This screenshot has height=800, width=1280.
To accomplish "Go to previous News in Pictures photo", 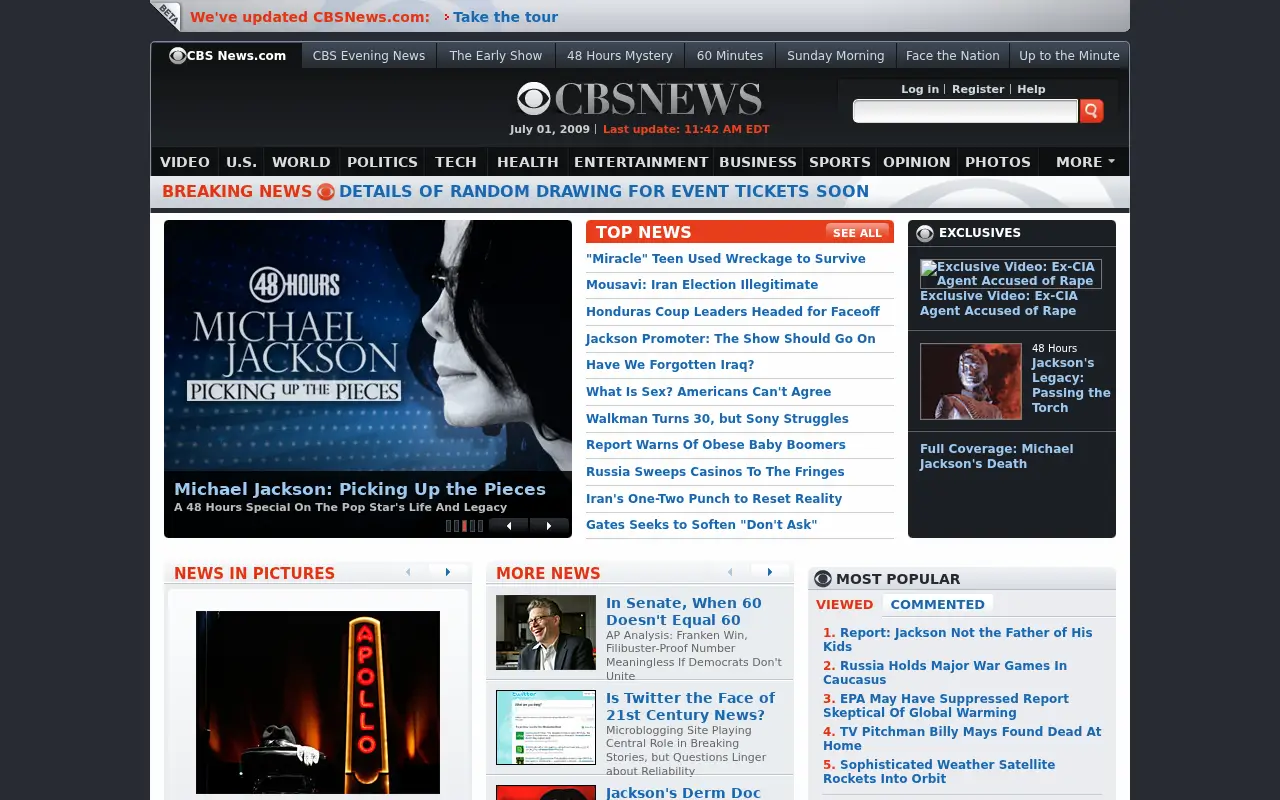I will coord(408,572).
